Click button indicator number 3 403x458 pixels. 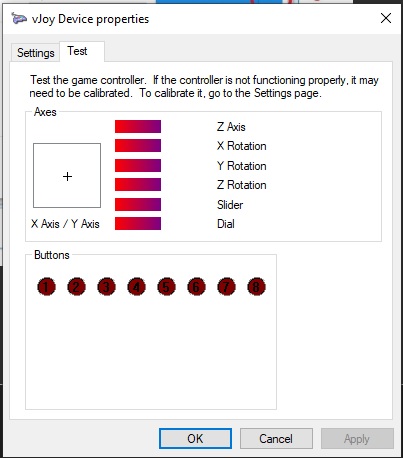[106, 287]
